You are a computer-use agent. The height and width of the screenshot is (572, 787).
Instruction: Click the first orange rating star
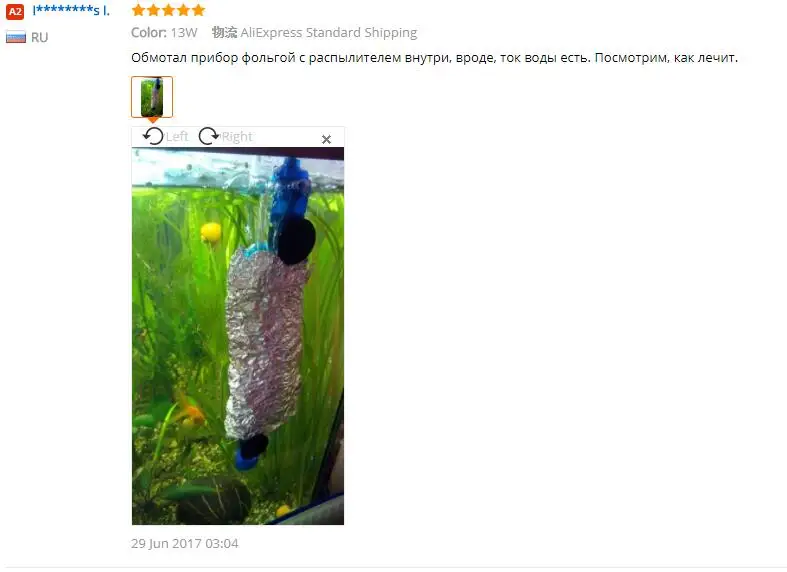click(139, 10)
